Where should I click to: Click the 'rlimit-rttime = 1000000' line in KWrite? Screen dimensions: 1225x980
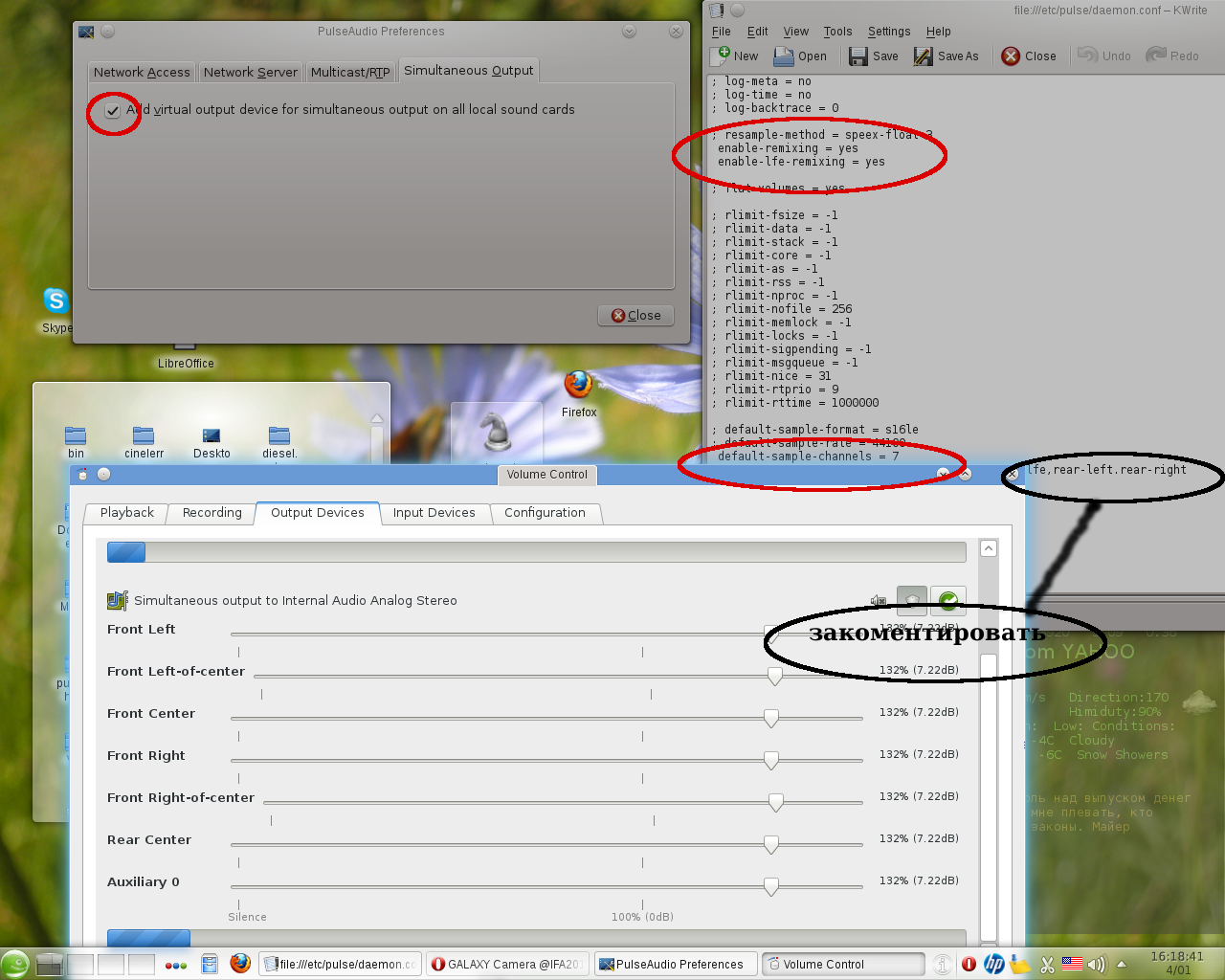pos(795,403)
